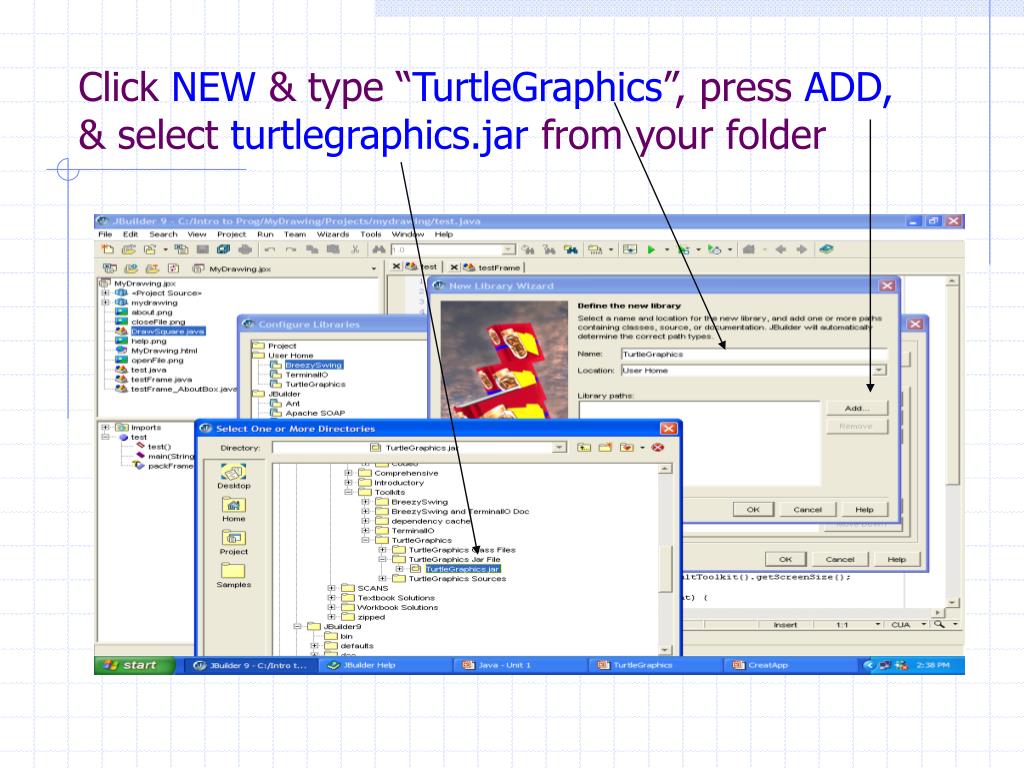The height and width of the screenshot is (768, 1024).
Task: Click the Cut scissors icon
Action: click(x=355, y=249)
